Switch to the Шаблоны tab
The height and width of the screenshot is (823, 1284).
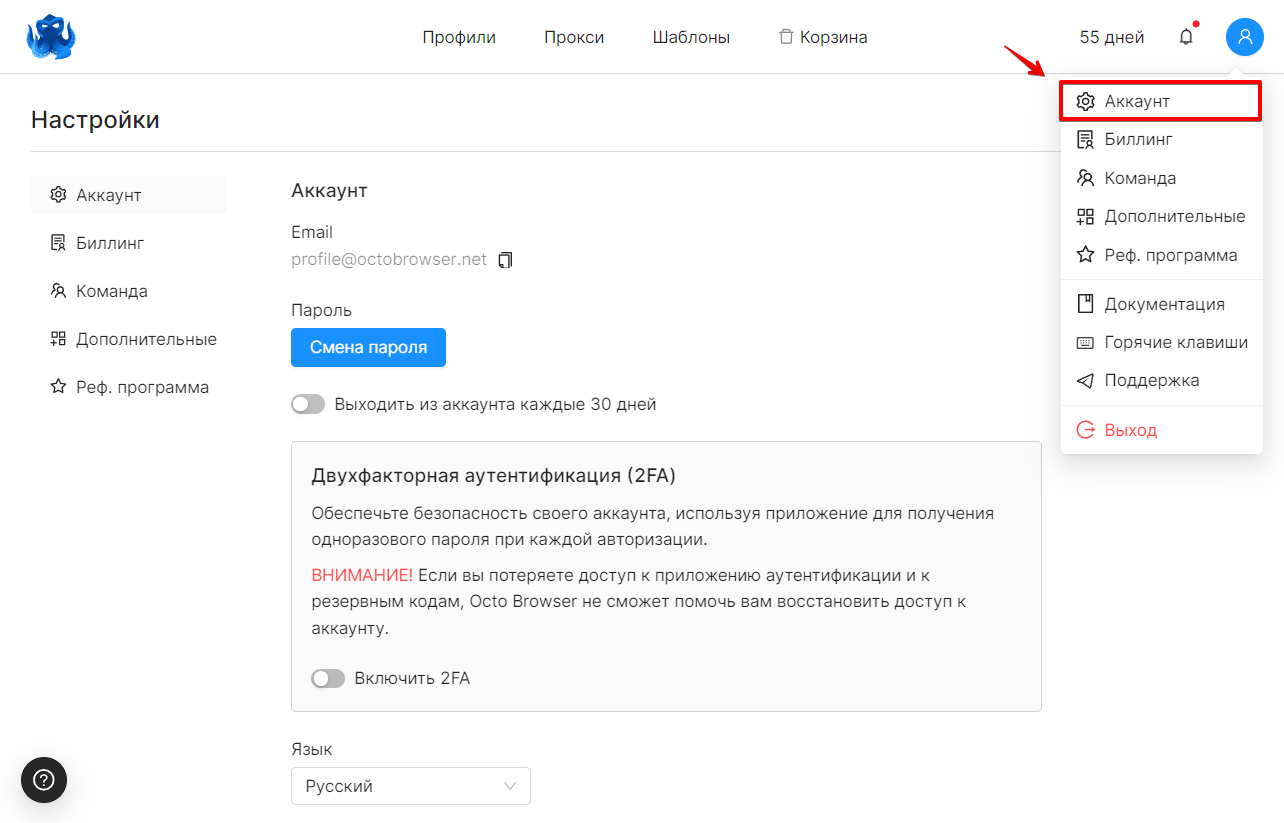point(691,37)
